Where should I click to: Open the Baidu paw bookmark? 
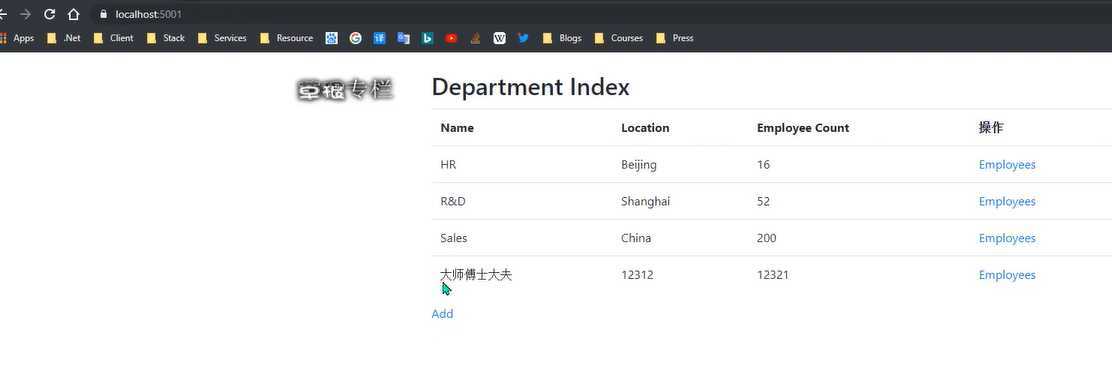tap(332, 38)
